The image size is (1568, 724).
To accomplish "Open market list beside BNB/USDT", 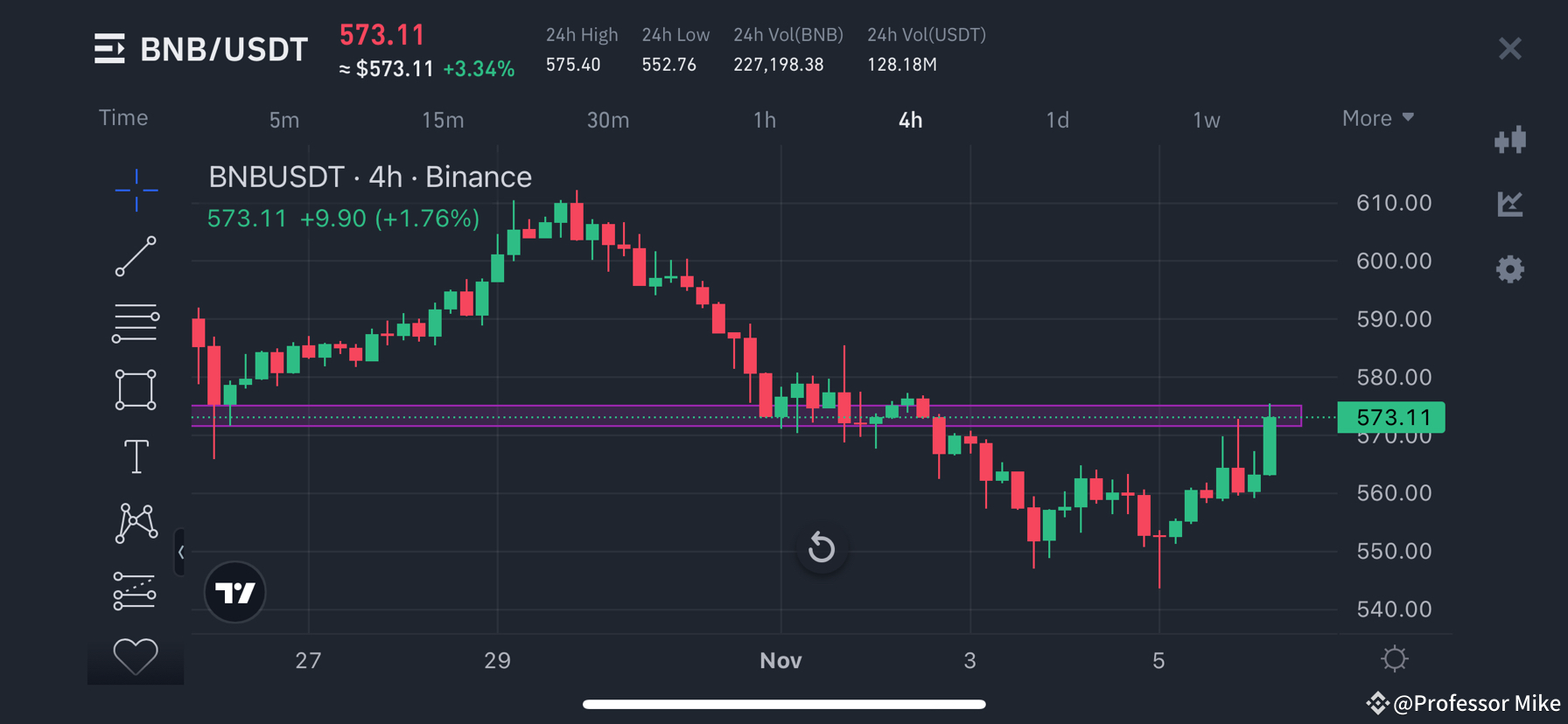I will 109,48.
